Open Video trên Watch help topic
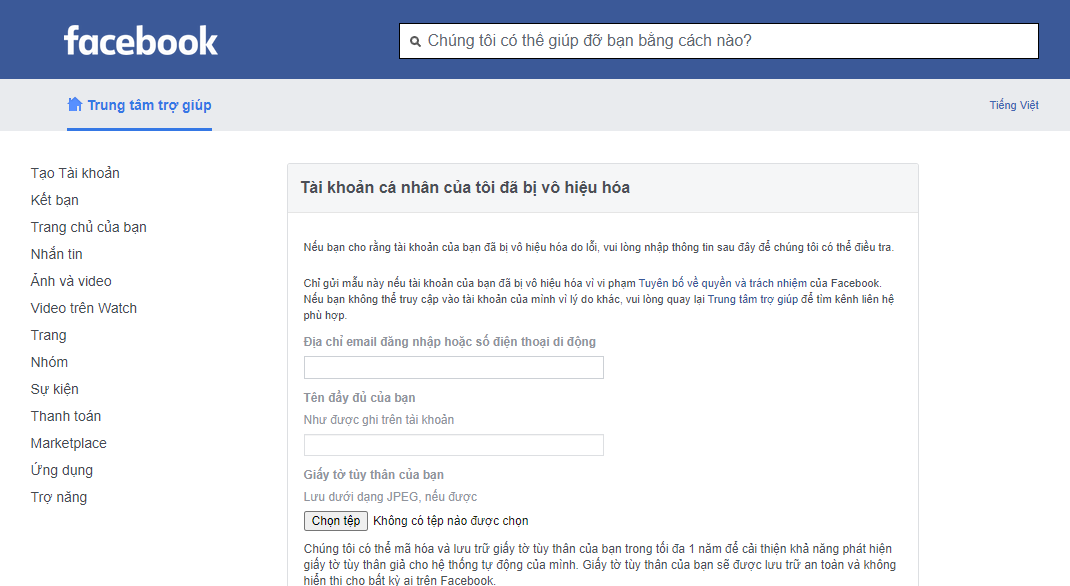1070x586 pixels. click(x=84, y=308)
